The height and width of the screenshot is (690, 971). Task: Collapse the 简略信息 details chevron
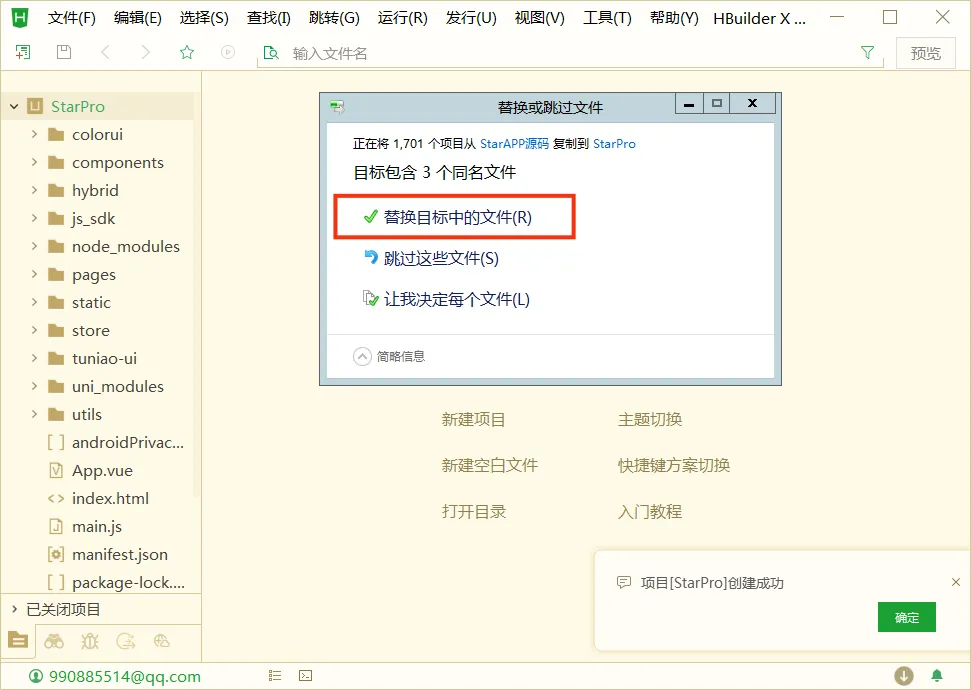point(362,356)
